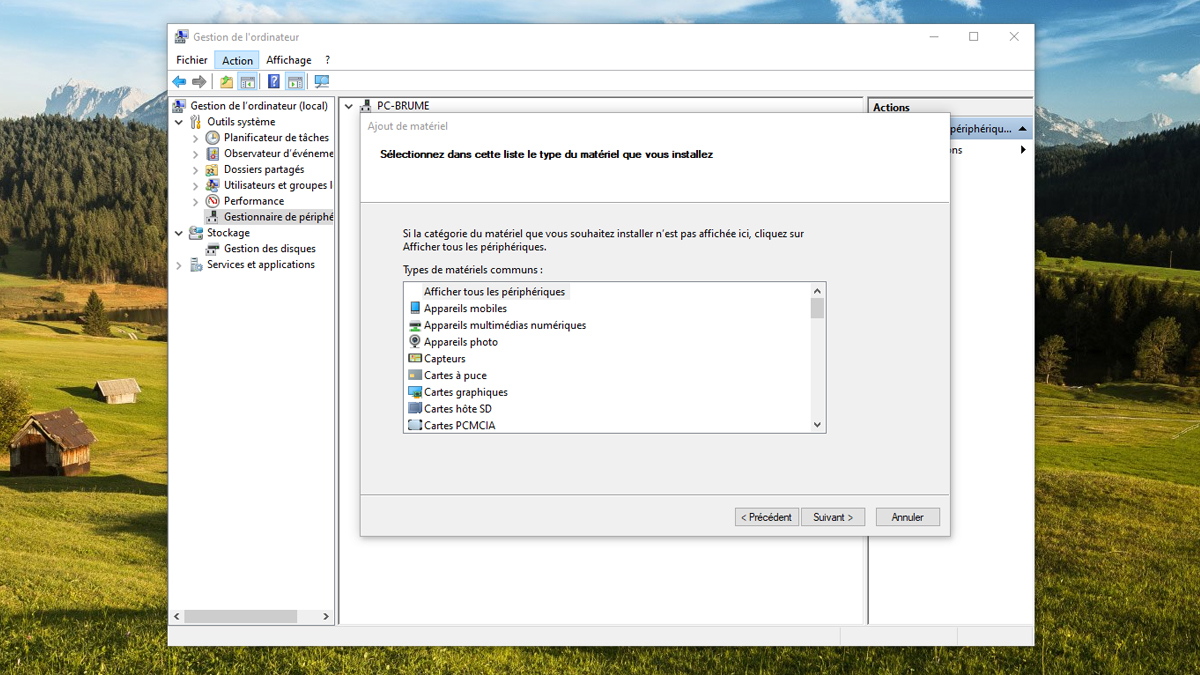The height and width of the screenshot is (675, 1200).
Task: Click the hardware list scrollbar up arrow
Action: [818, 290]
